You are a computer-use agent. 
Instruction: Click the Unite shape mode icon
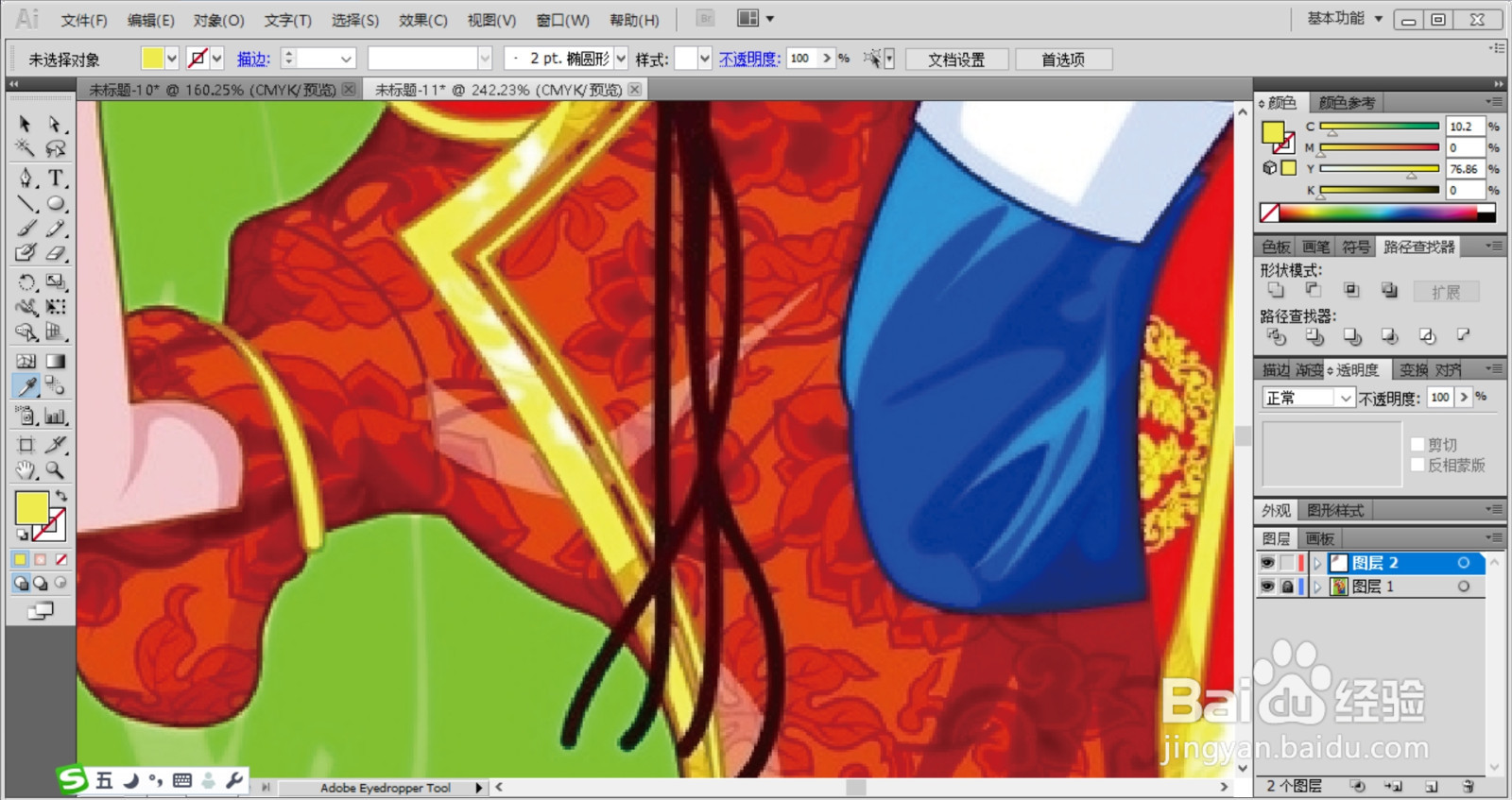point(1276,291)
